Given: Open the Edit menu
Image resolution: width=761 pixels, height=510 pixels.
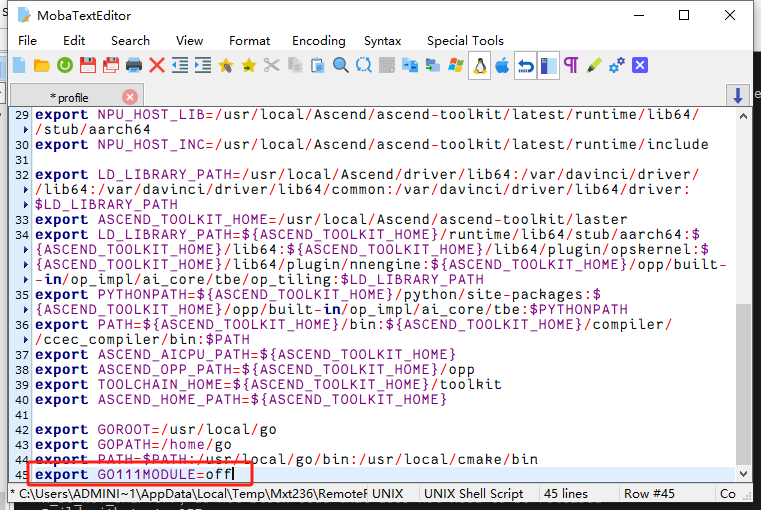Looking at the screenshot, I should tap(74, 41).
